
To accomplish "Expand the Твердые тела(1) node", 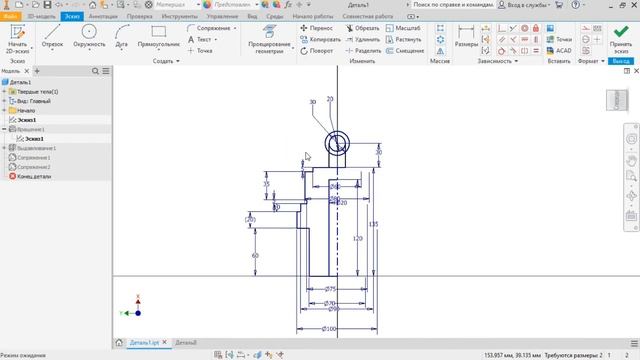I will (4, 91).
